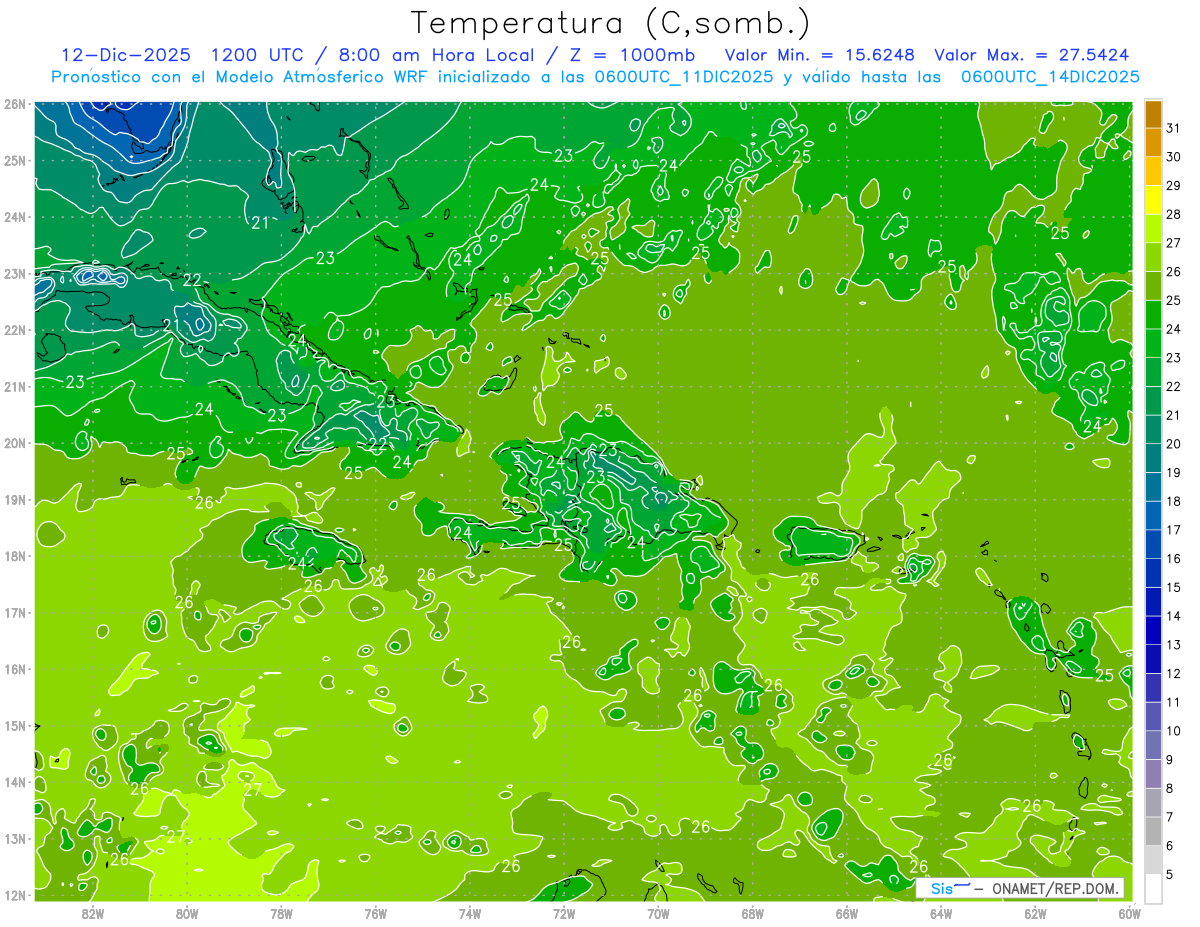Click the light grey swatch between 5 and 6
The image size is (1200, 927).
[1153, 860]
